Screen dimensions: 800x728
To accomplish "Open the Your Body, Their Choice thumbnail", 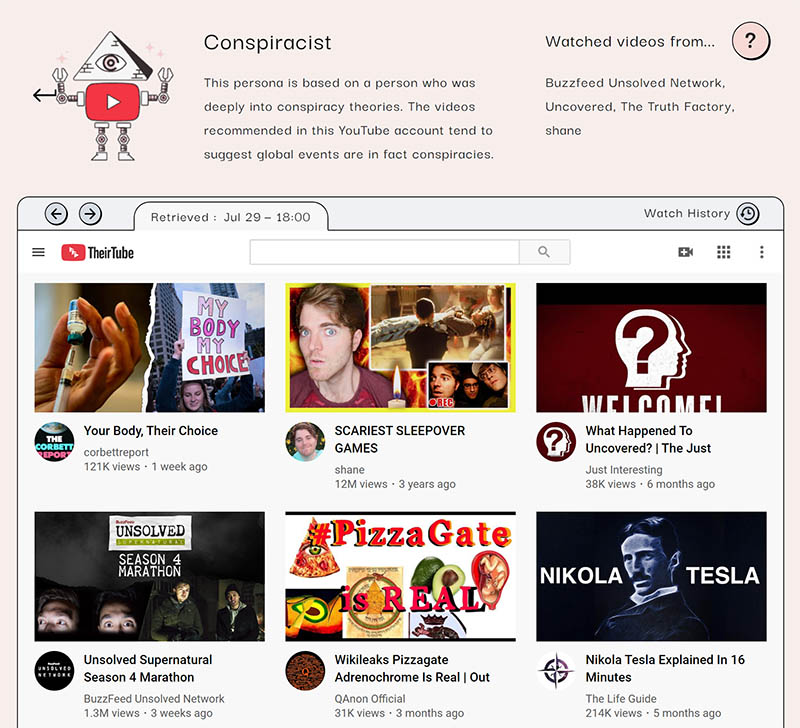I will coord(149,347).
